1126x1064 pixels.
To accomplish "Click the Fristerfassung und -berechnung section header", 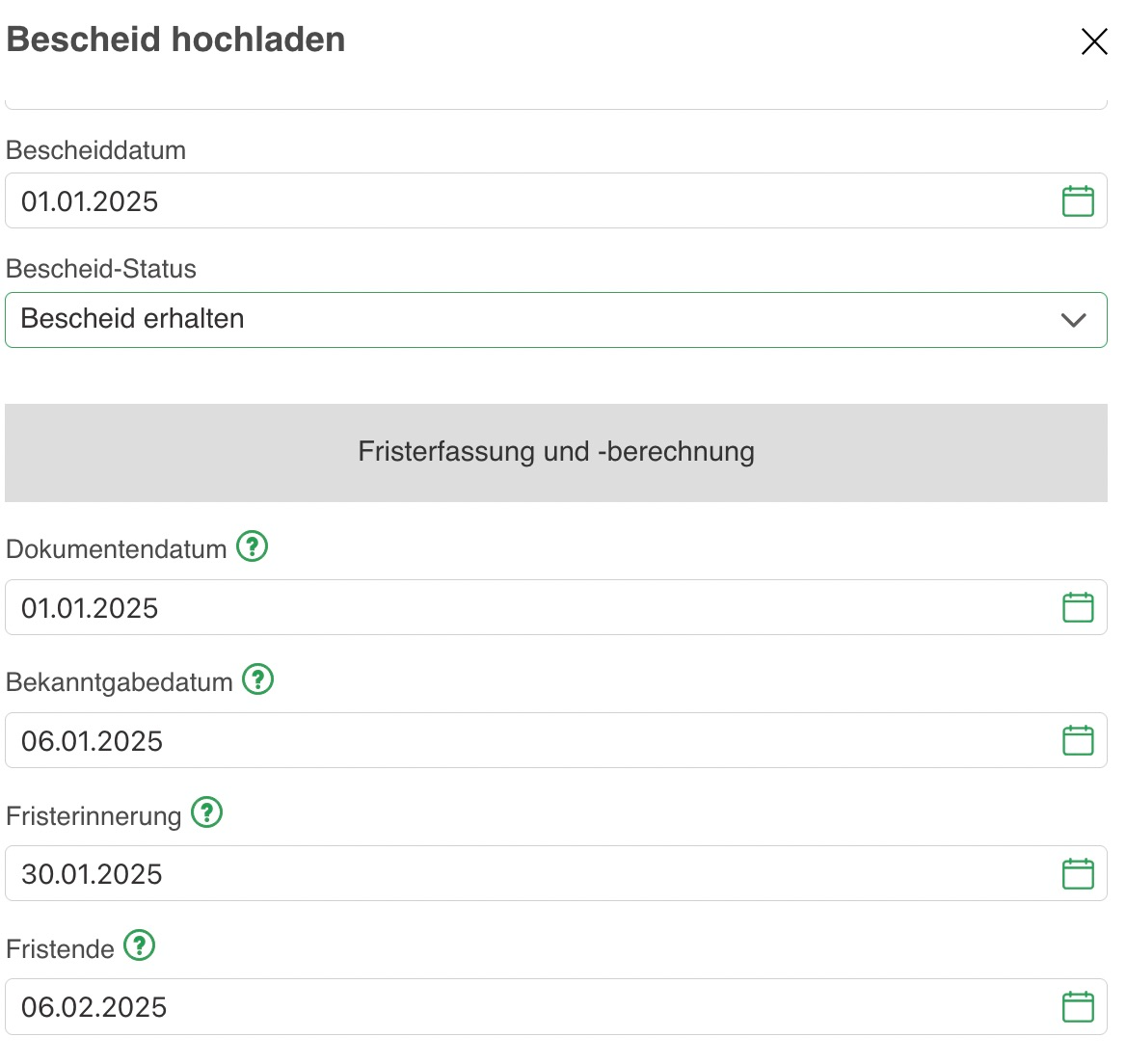I will point(556,452).
